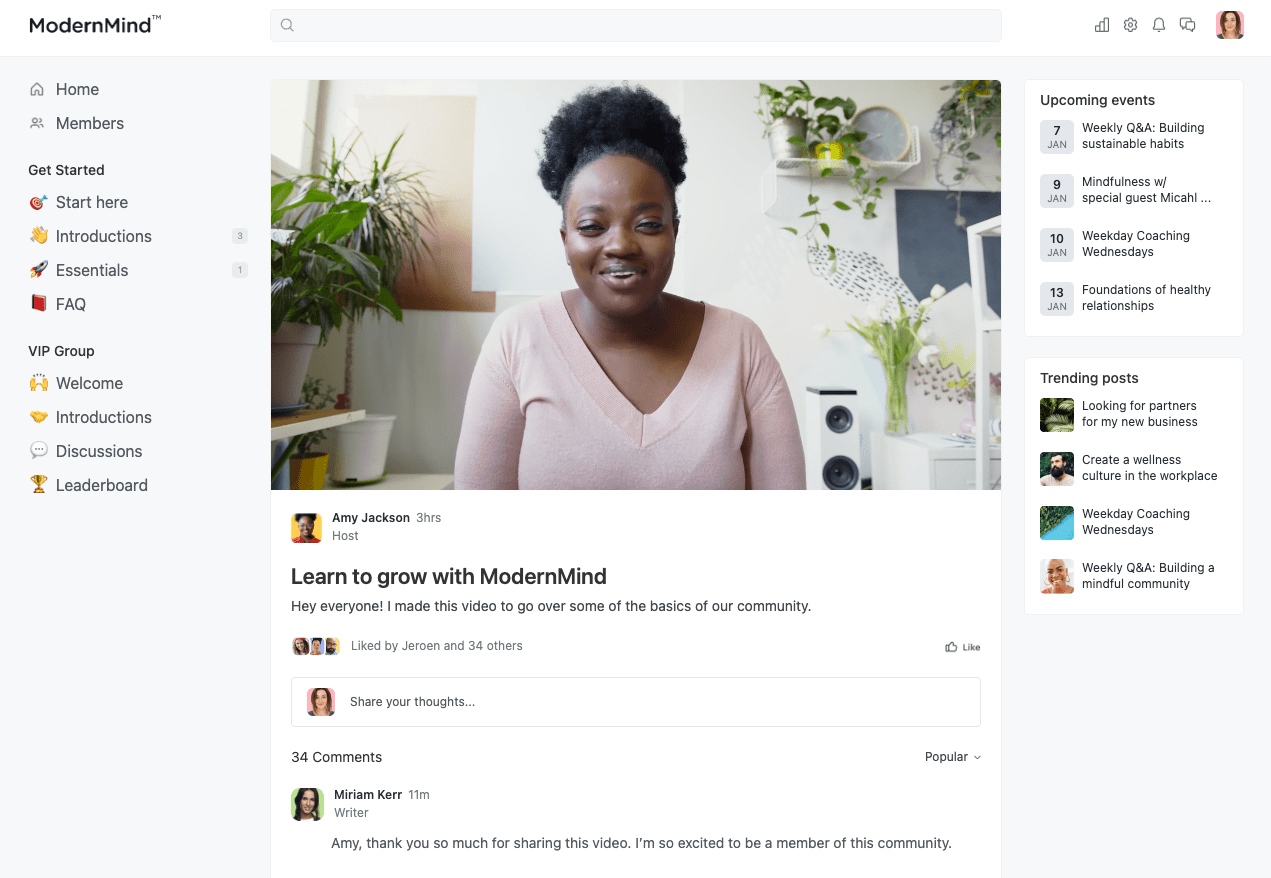Click the Members people icon
The image size is (1271, 878).
point(37,123)
